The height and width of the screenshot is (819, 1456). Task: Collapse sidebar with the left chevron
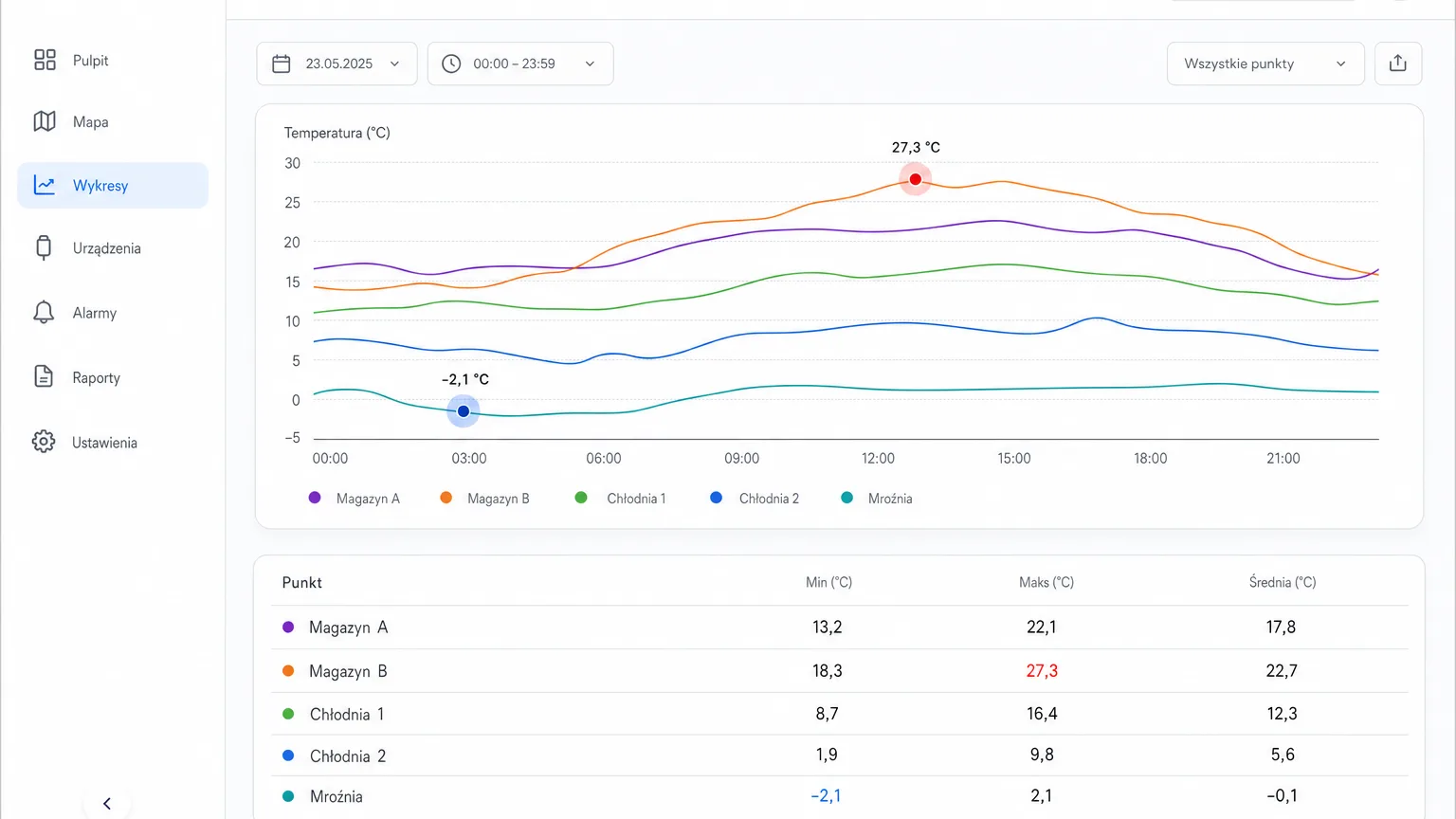click(107, 804)
